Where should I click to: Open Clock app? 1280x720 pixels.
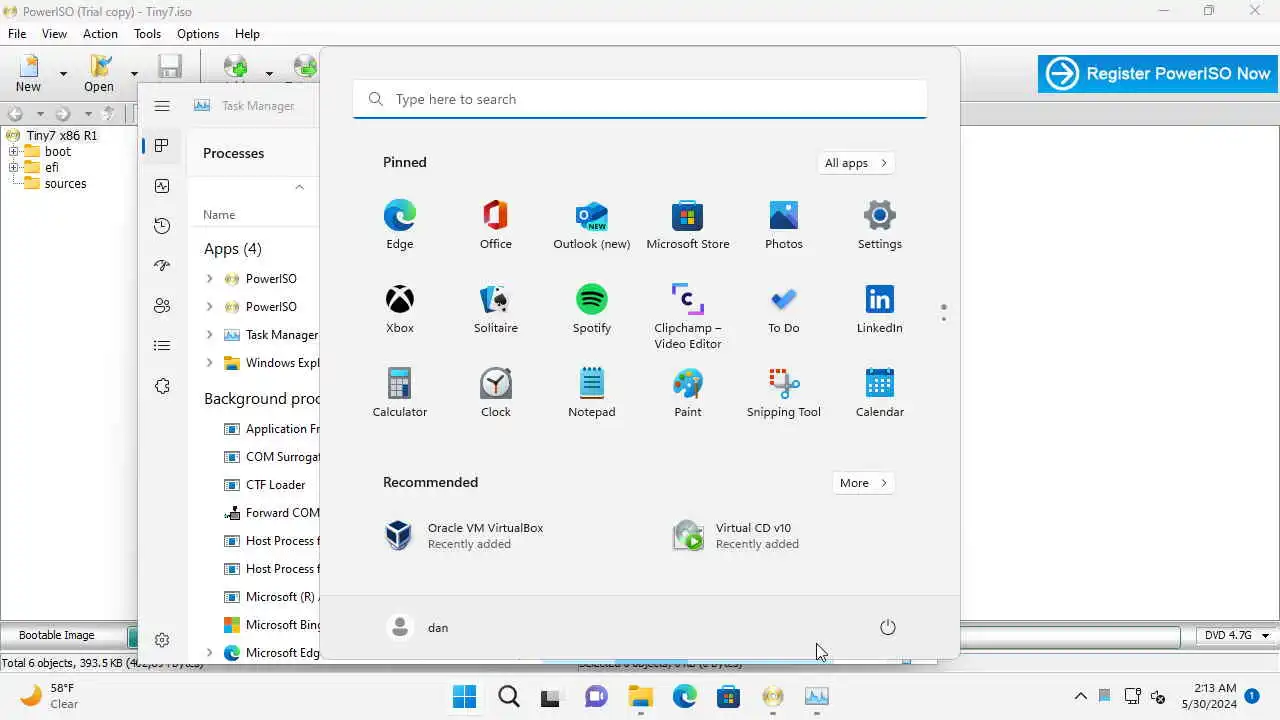[x=495, y=393]
